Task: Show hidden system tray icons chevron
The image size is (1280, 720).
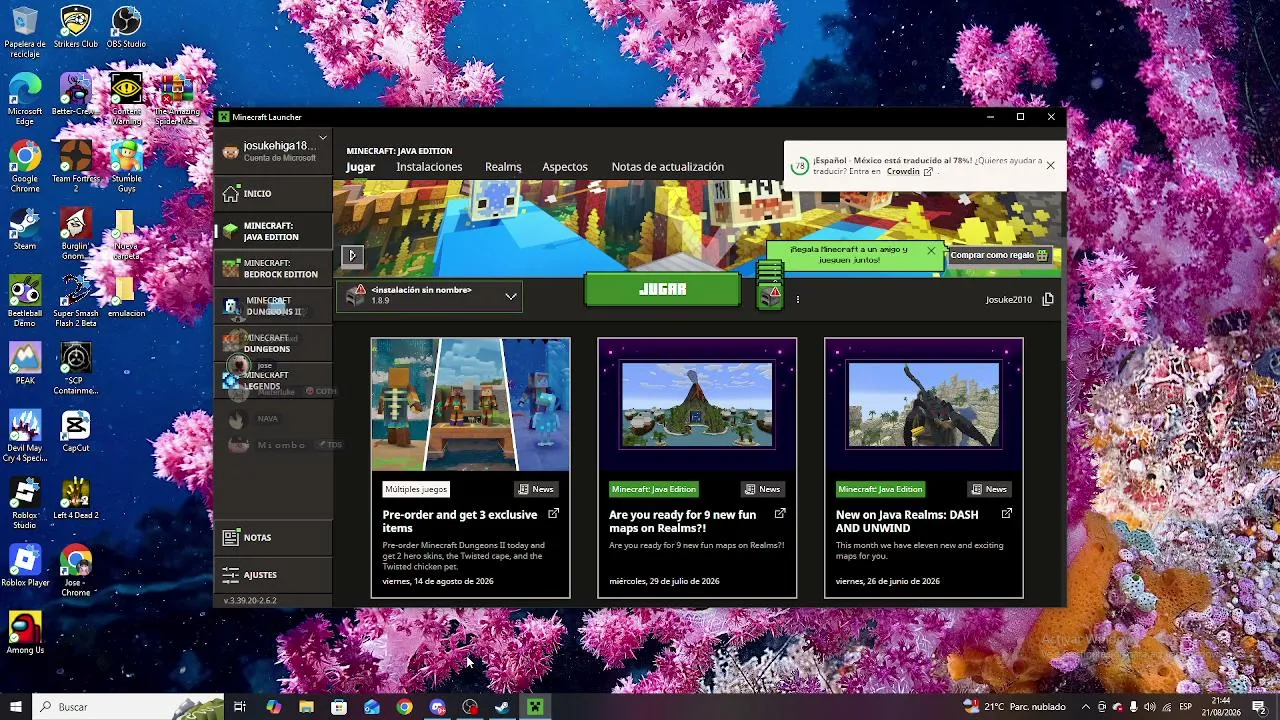Action: coord(1085,707)
